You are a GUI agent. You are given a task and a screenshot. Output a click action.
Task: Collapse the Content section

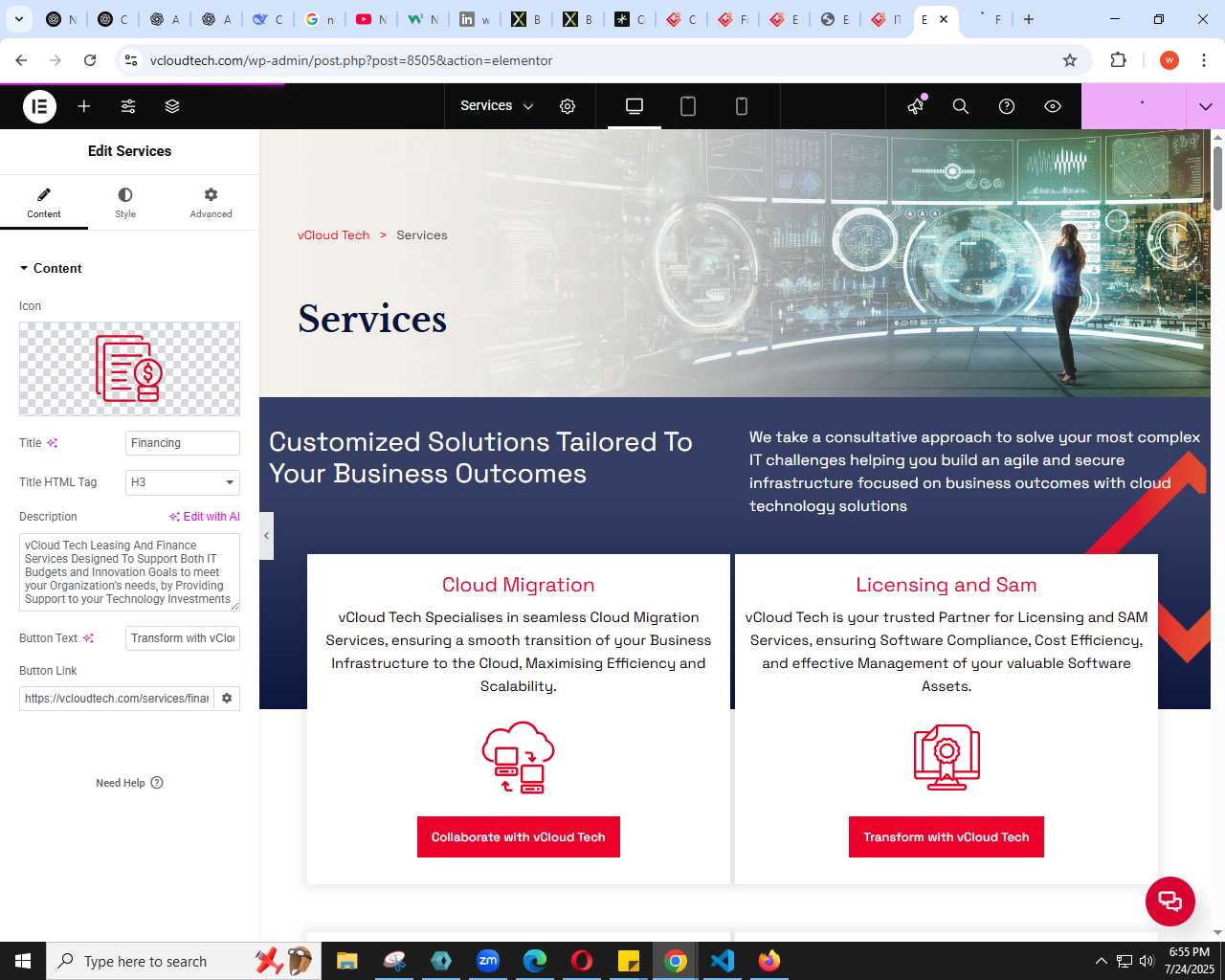coord(52,268)
